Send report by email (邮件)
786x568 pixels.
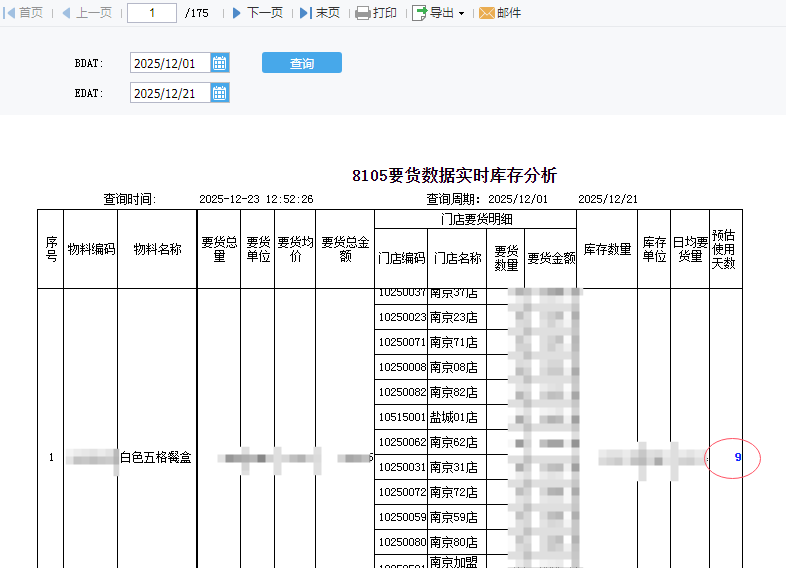tap(500, 13)
